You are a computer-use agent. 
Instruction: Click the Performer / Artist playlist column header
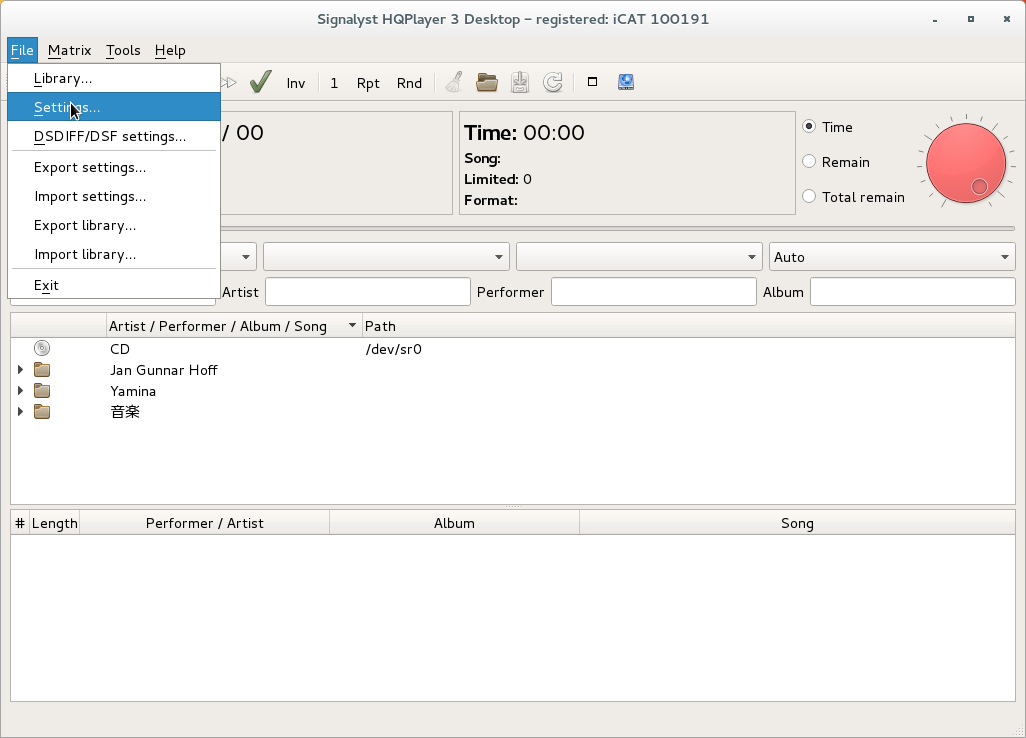point(204,523)
